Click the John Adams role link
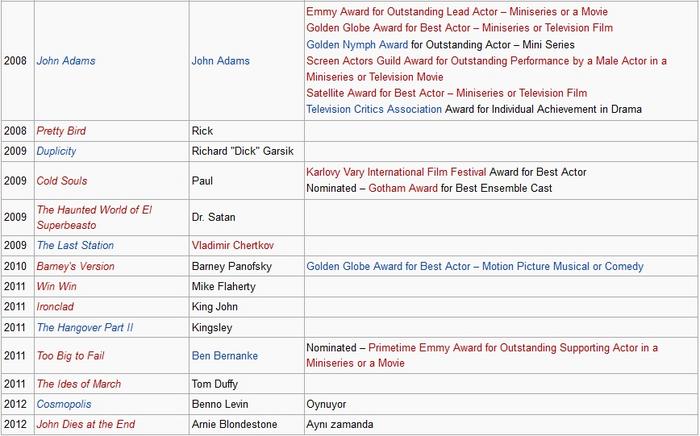This screenshot has height=436, width=700. click(x=220, y=61)
